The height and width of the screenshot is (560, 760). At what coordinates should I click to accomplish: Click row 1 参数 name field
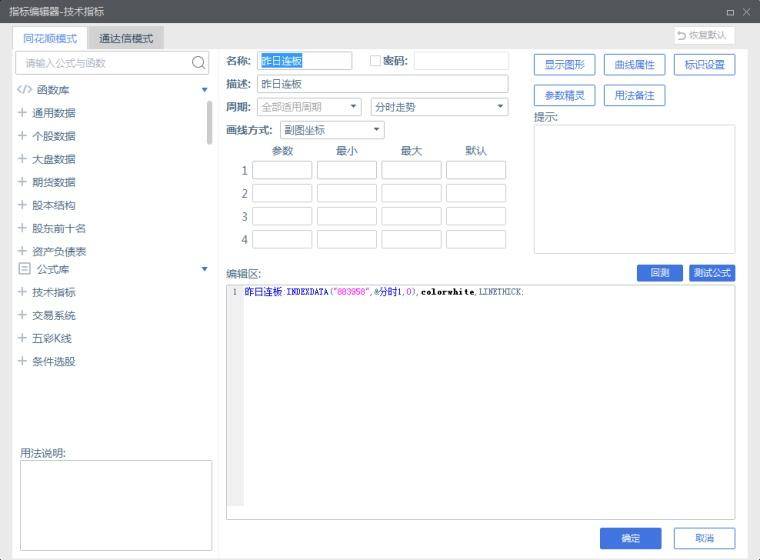(x=282, y=170)
